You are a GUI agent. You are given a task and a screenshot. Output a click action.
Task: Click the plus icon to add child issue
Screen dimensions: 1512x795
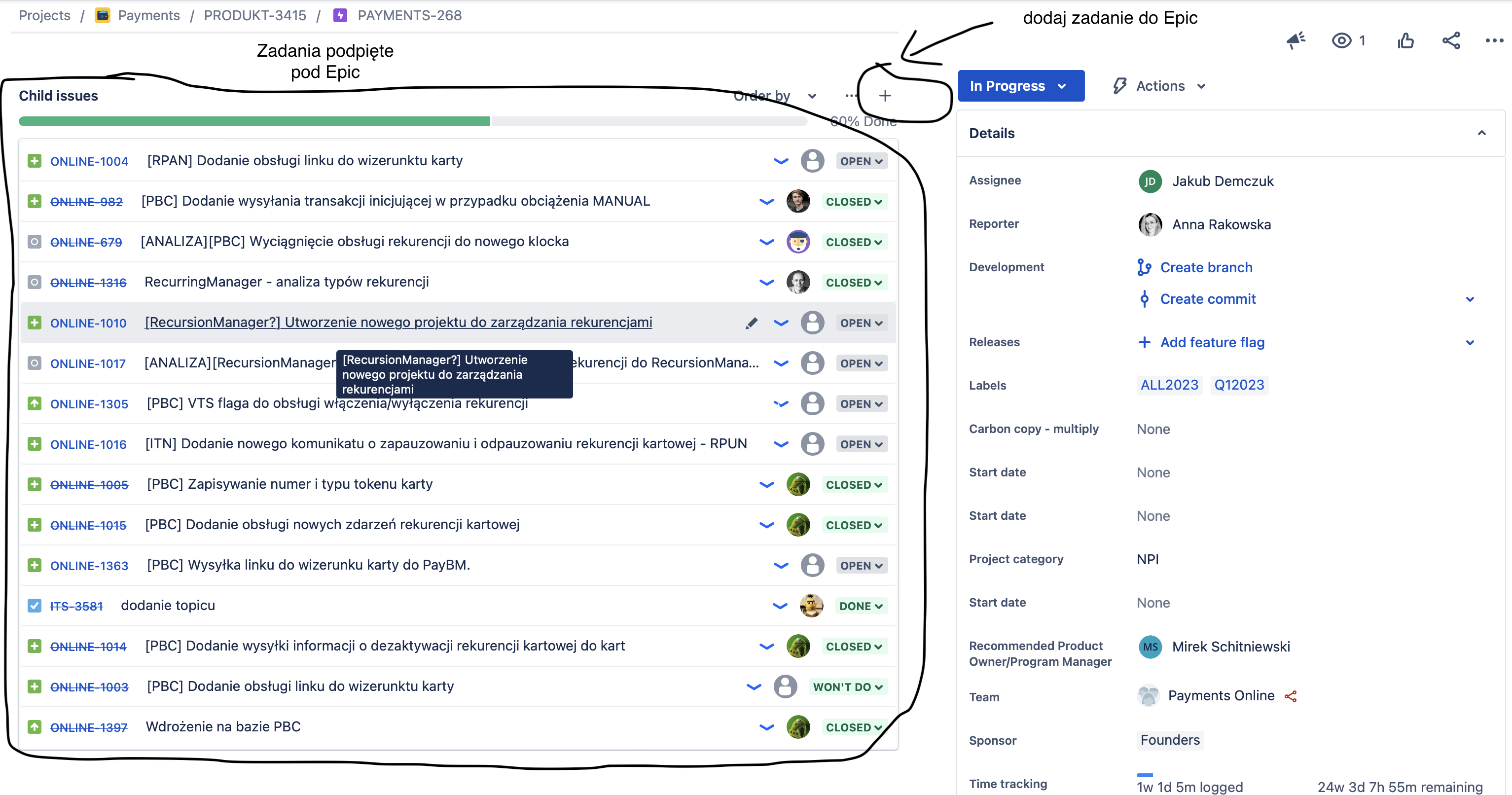click(885, 96)
